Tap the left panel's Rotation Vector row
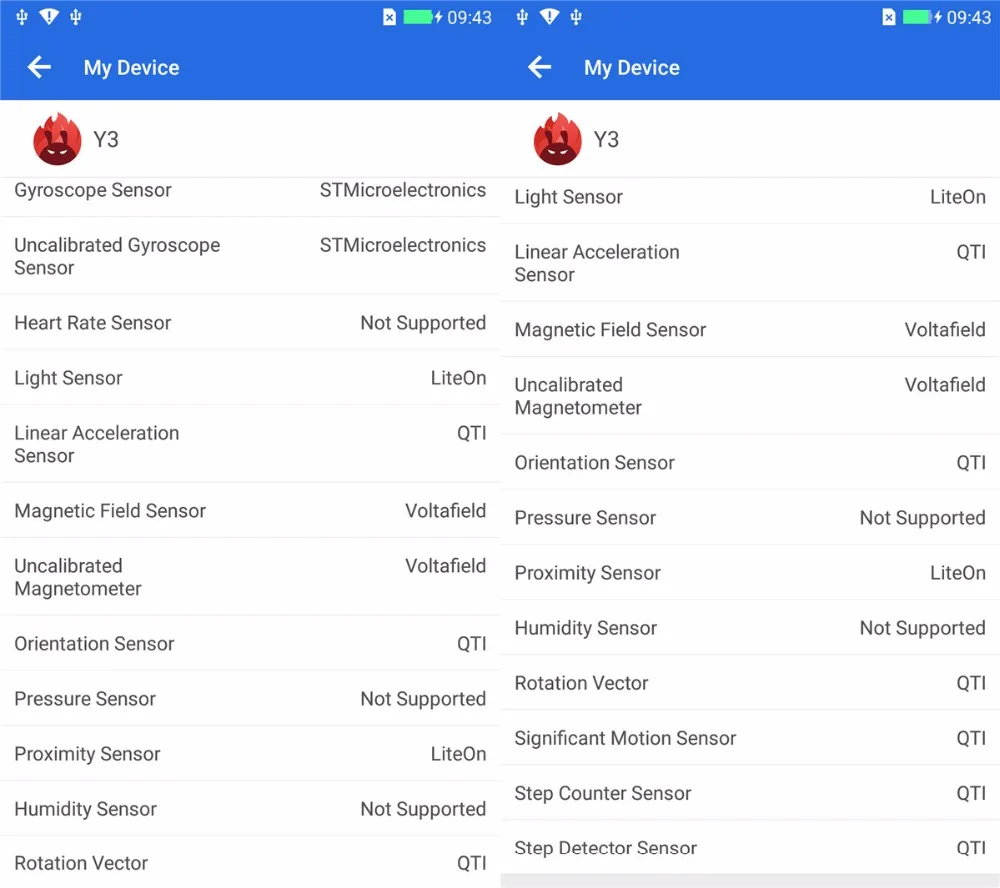Viewport: 1000px width, 888px height. 250,862
